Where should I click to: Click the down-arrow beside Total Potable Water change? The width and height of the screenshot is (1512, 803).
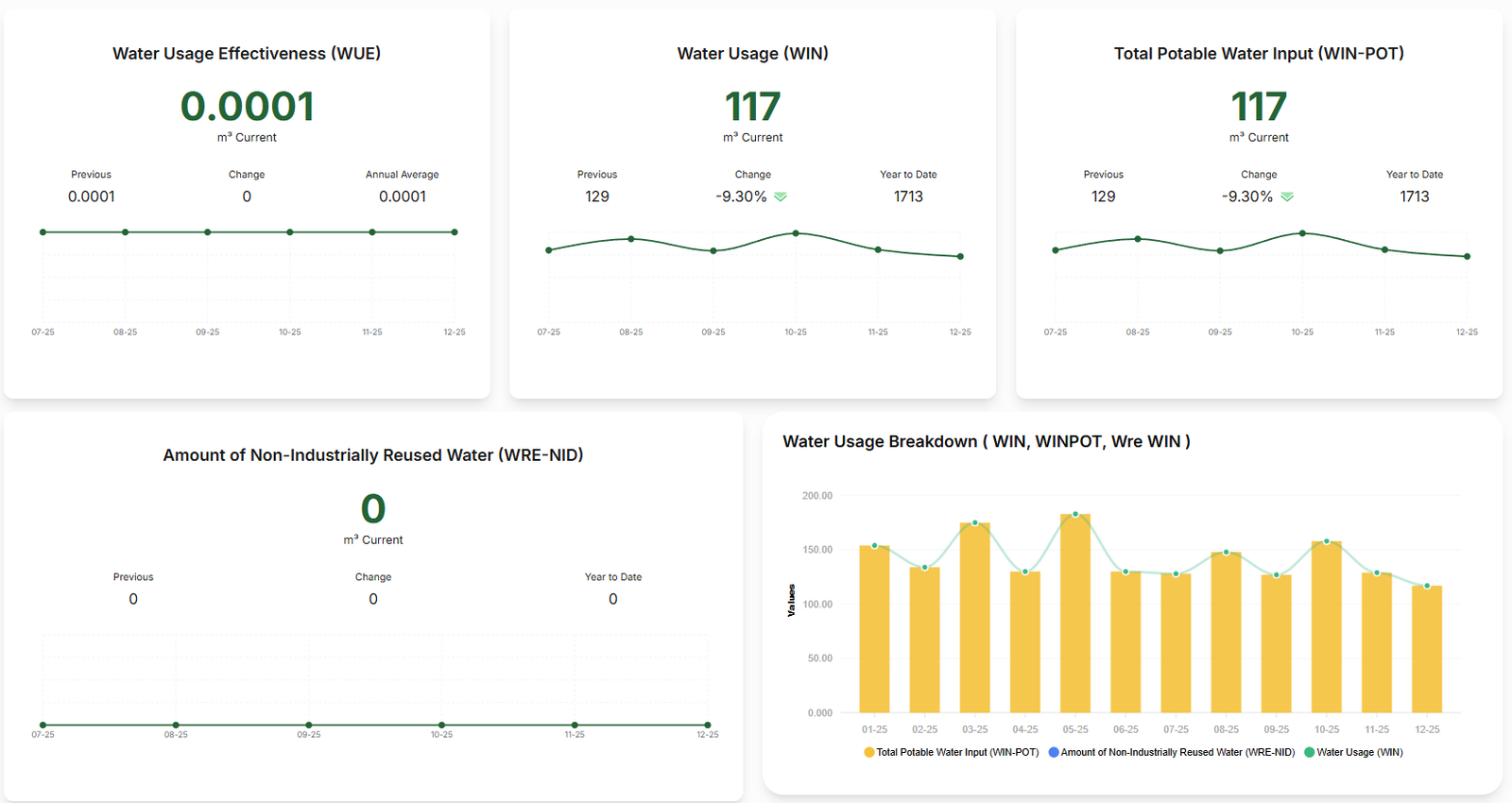1286,196
